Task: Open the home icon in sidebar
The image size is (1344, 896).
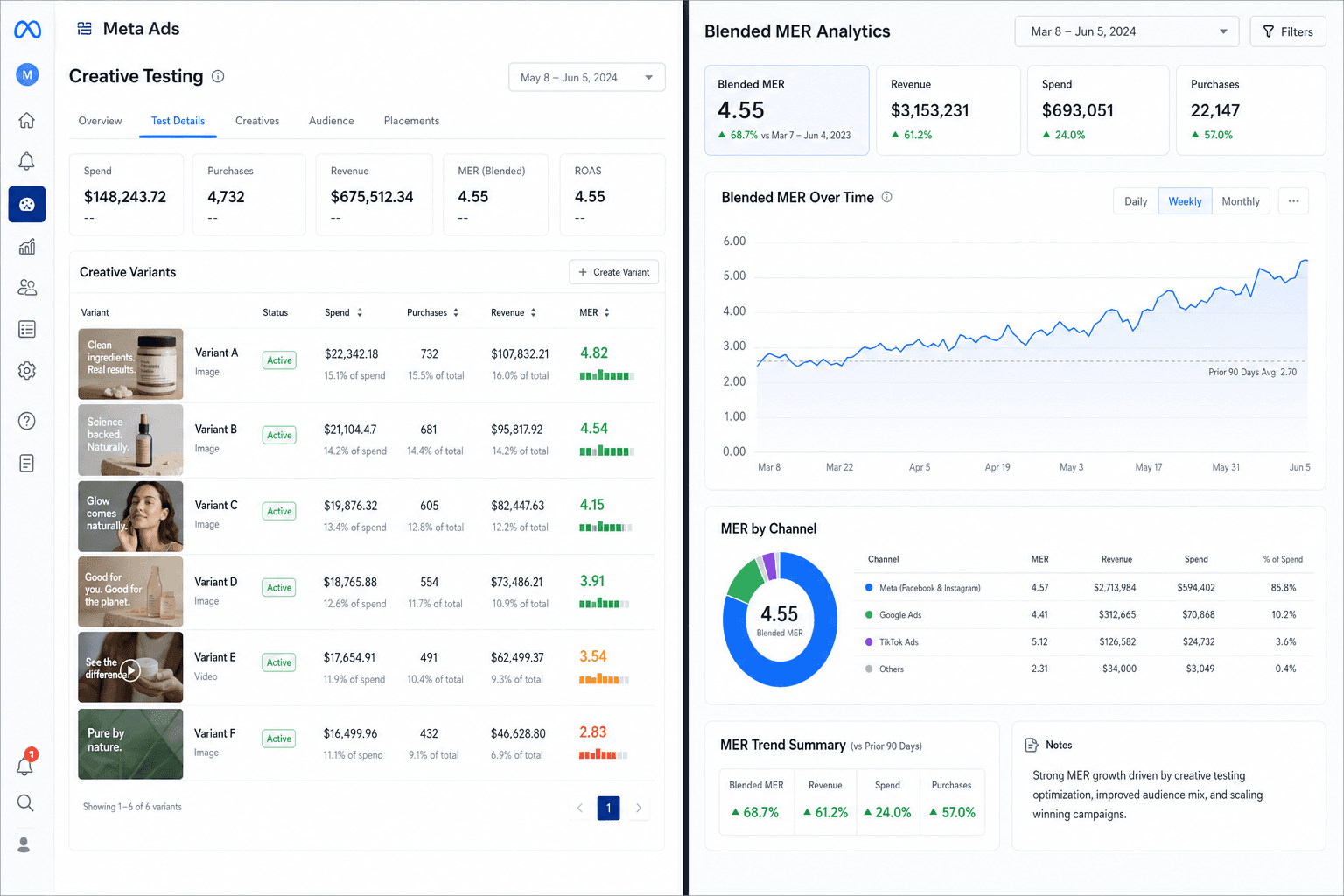Action: tap(27, 120)
